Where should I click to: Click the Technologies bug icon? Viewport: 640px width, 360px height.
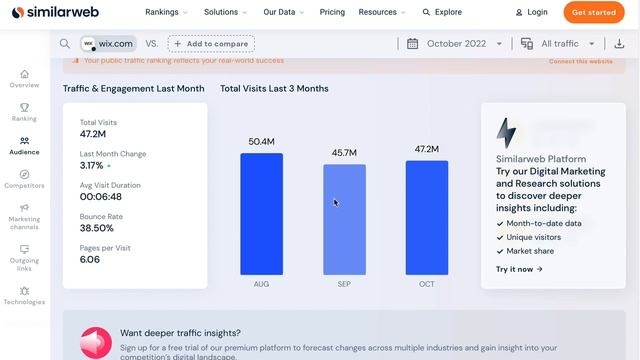tap(24, 291)
